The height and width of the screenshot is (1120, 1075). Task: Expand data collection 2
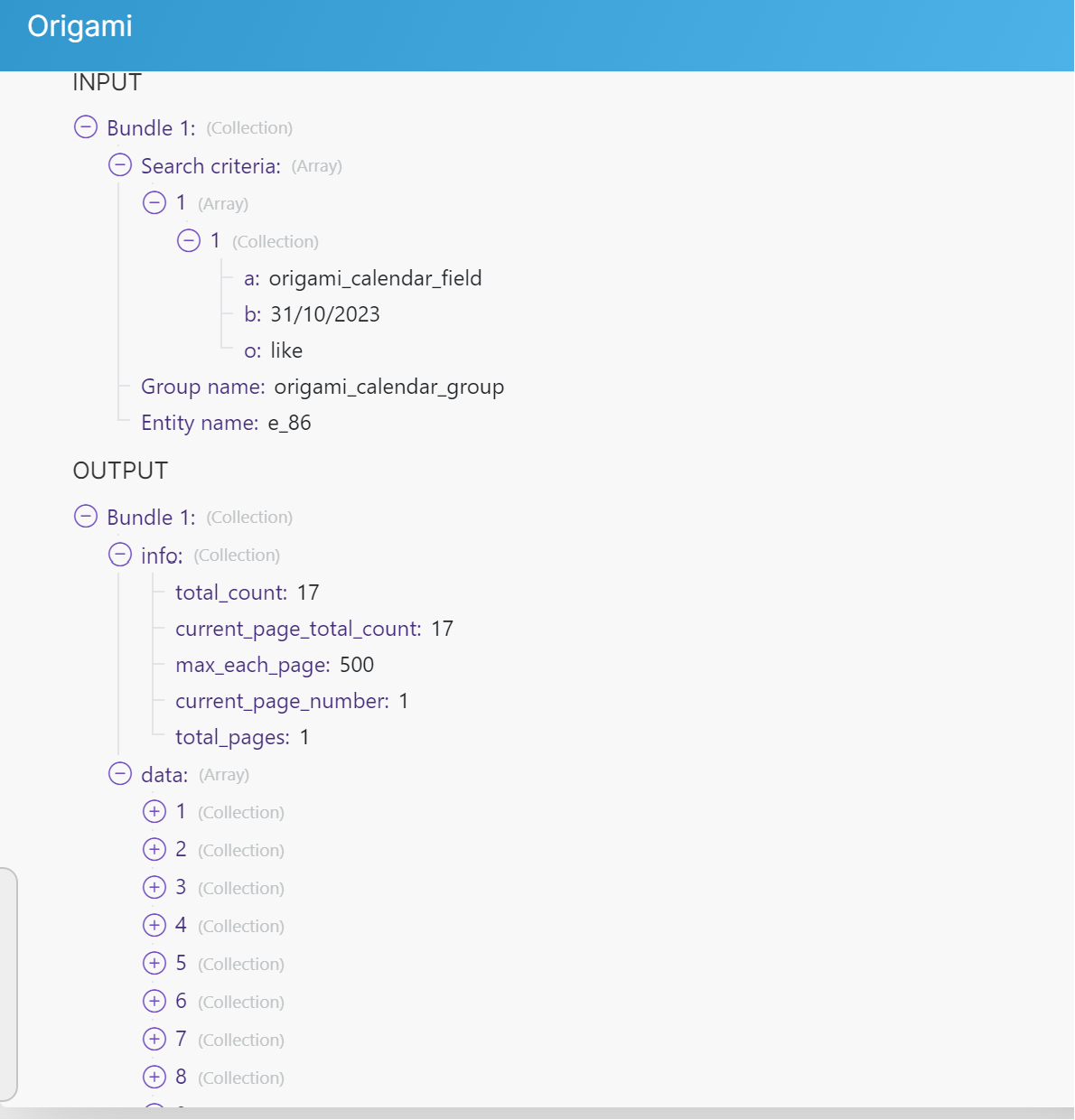pos(154,849)
